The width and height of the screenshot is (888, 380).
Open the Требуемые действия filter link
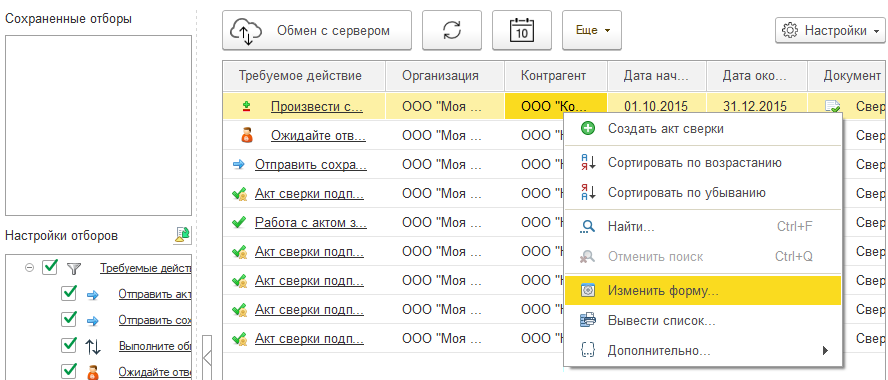(x=146, y=268)
